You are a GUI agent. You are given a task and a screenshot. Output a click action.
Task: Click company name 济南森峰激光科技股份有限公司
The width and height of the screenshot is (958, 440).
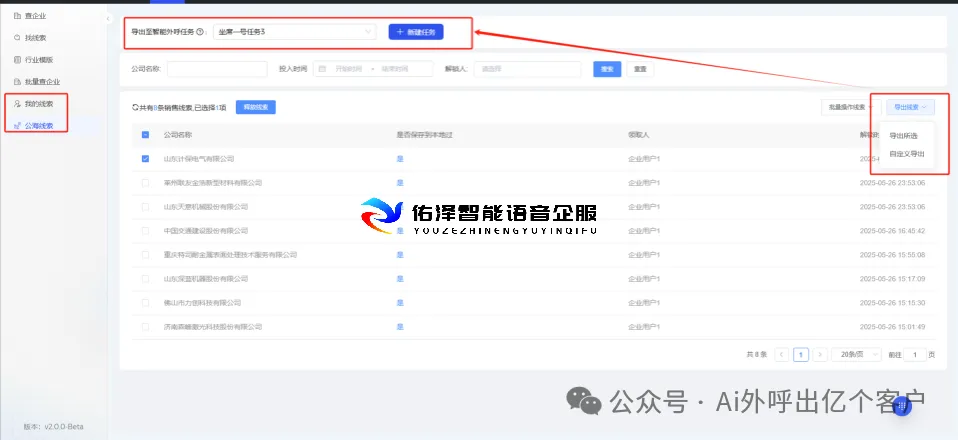coord(213,327)
